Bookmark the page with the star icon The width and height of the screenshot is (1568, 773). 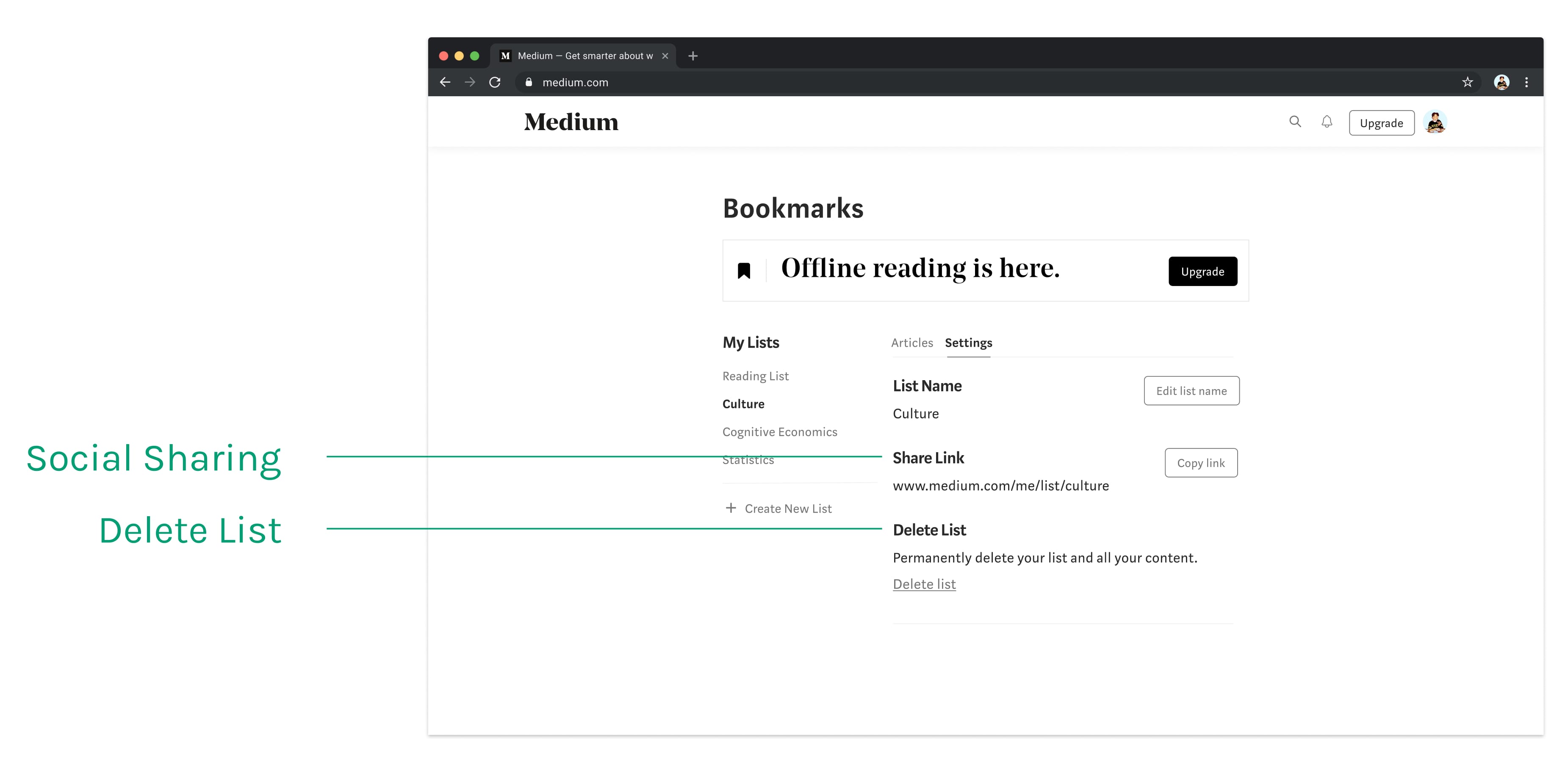tap(1467, 82)
